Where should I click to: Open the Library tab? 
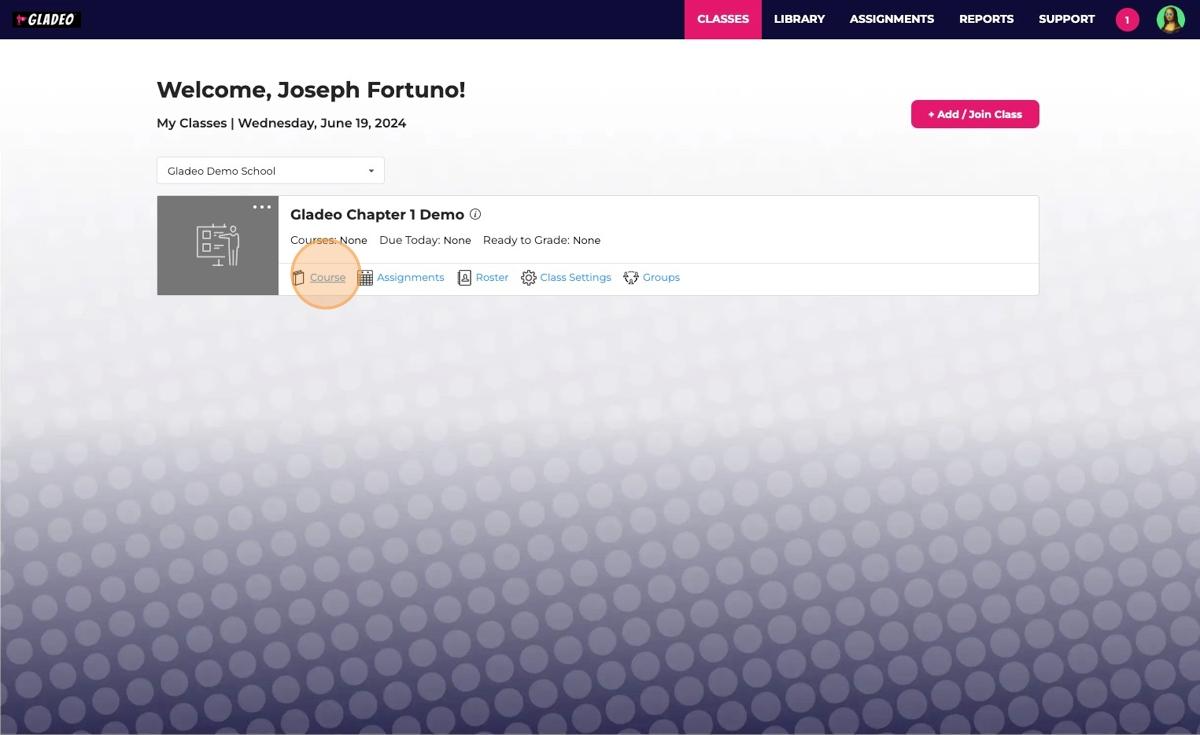click(x=799, y=19)
